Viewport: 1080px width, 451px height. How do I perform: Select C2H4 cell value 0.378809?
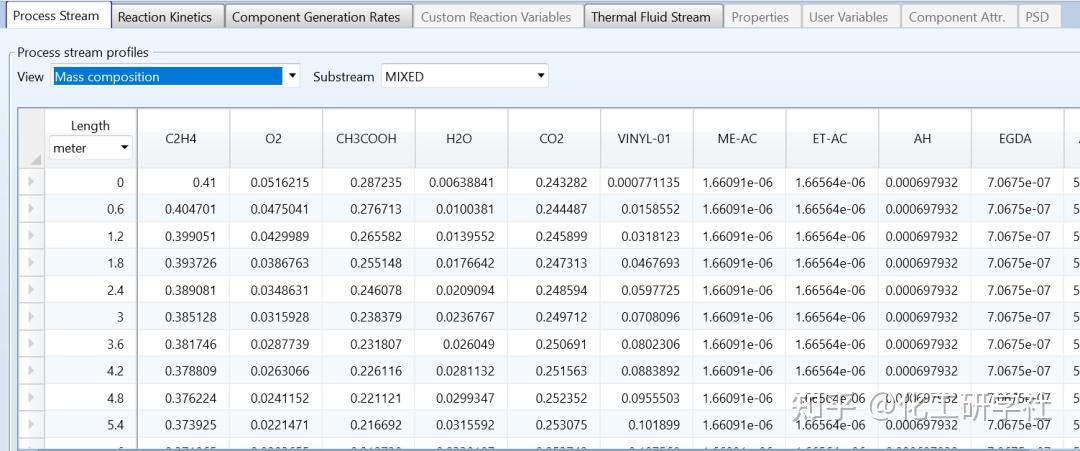point(183,371)
